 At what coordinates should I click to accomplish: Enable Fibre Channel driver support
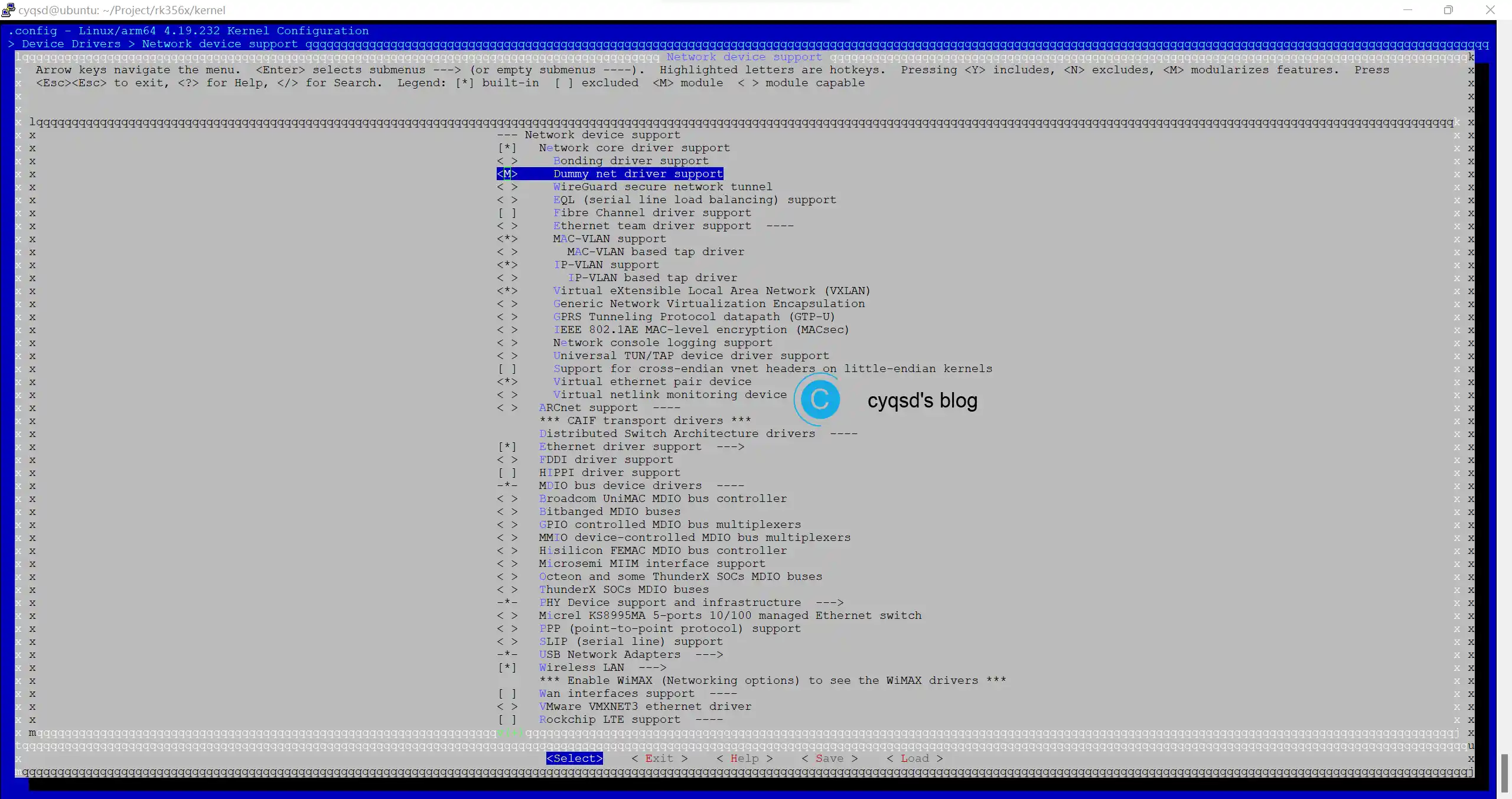coord(507,213)
